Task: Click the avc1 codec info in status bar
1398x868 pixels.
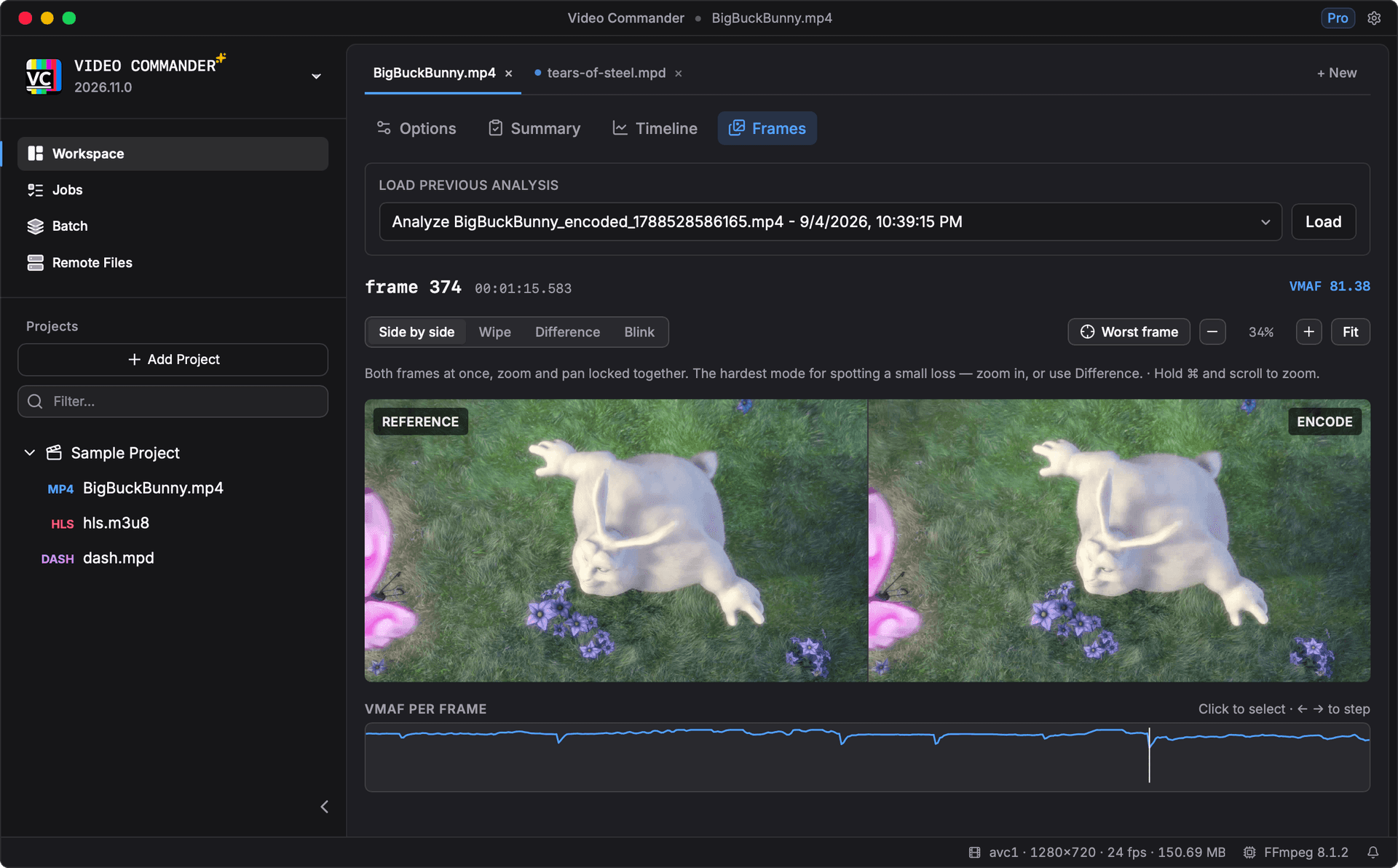Action: 1097,853
